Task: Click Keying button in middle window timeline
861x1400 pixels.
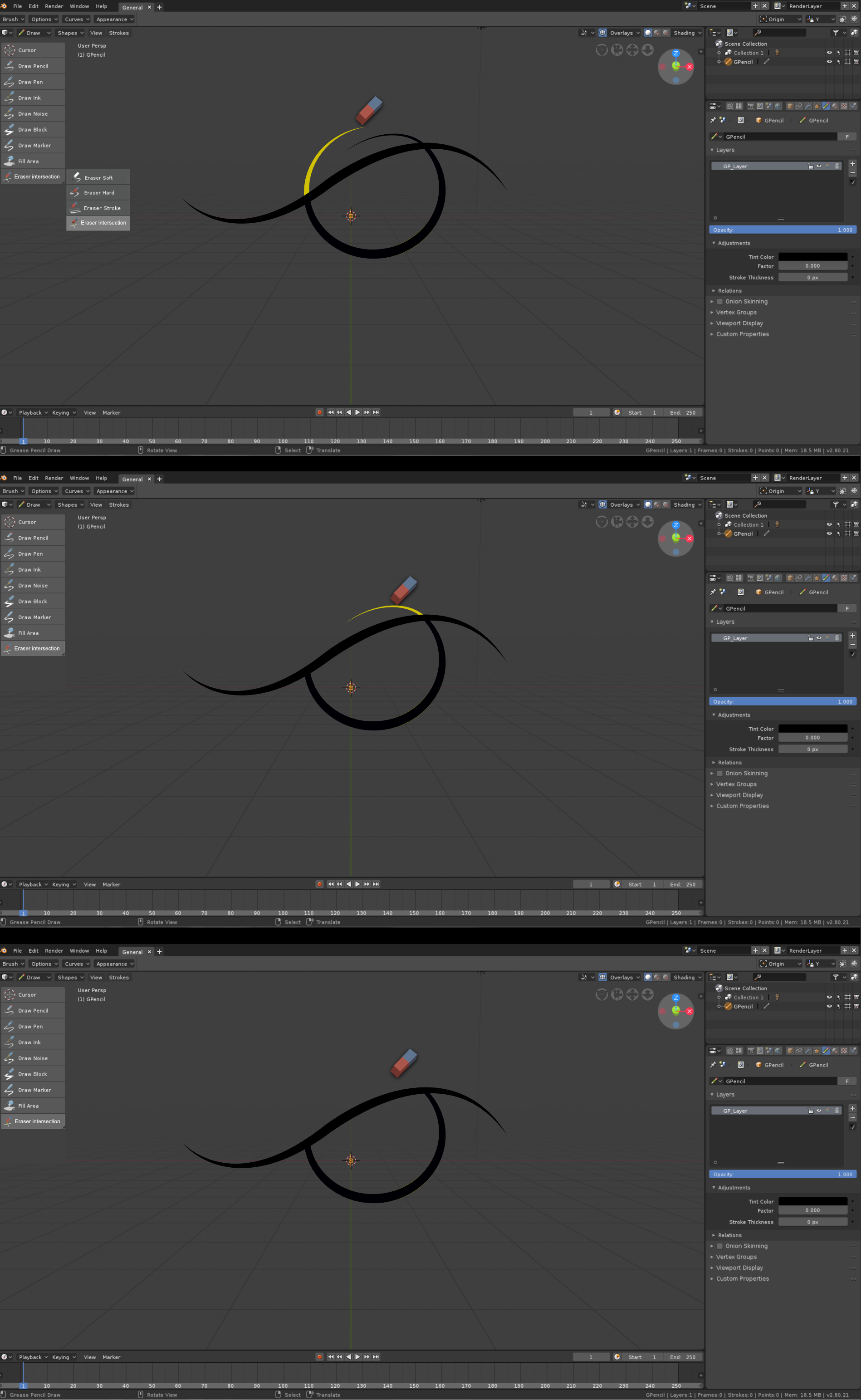Action: coord(63,884)
